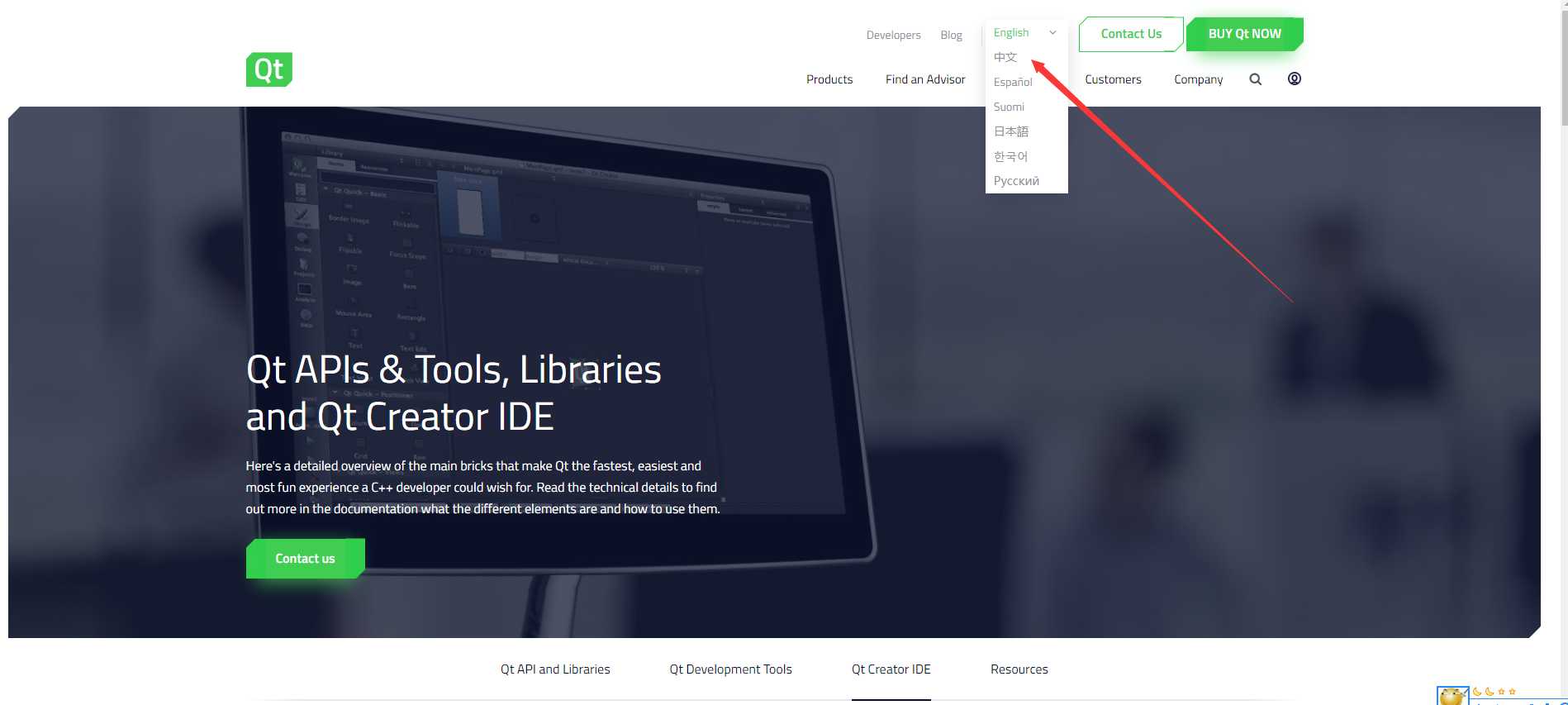
Task: Switch to Qt Creator IDE tab
Action: (x=891, y=669)
